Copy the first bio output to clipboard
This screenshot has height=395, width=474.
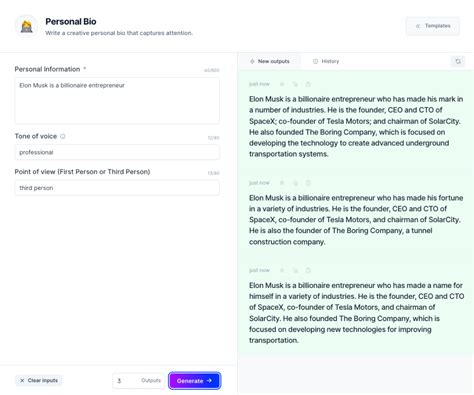tap(295, 84)
